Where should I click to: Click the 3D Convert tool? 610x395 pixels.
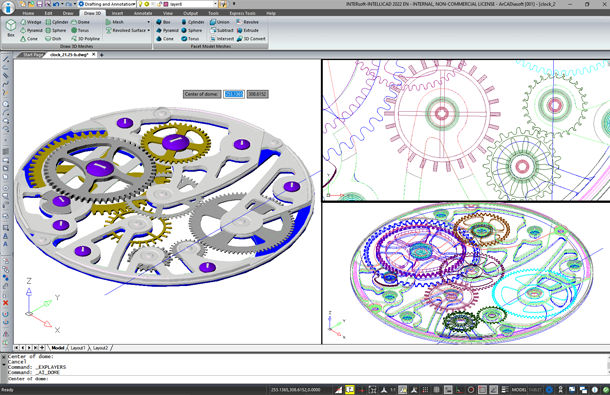pyautogui.click(x=251, y=39)
